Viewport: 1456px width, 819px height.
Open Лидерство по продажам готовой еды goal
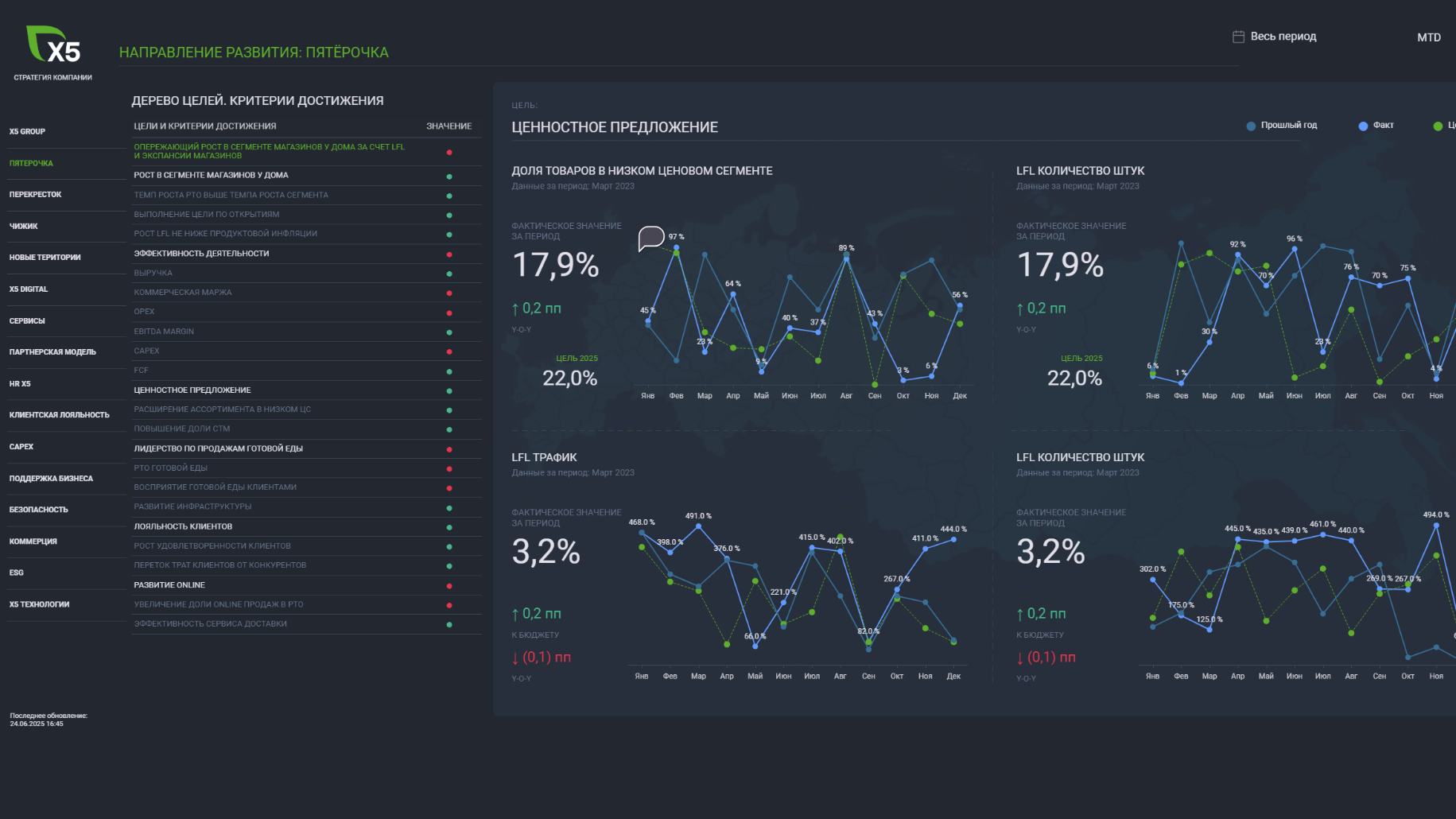coord(219,448)
